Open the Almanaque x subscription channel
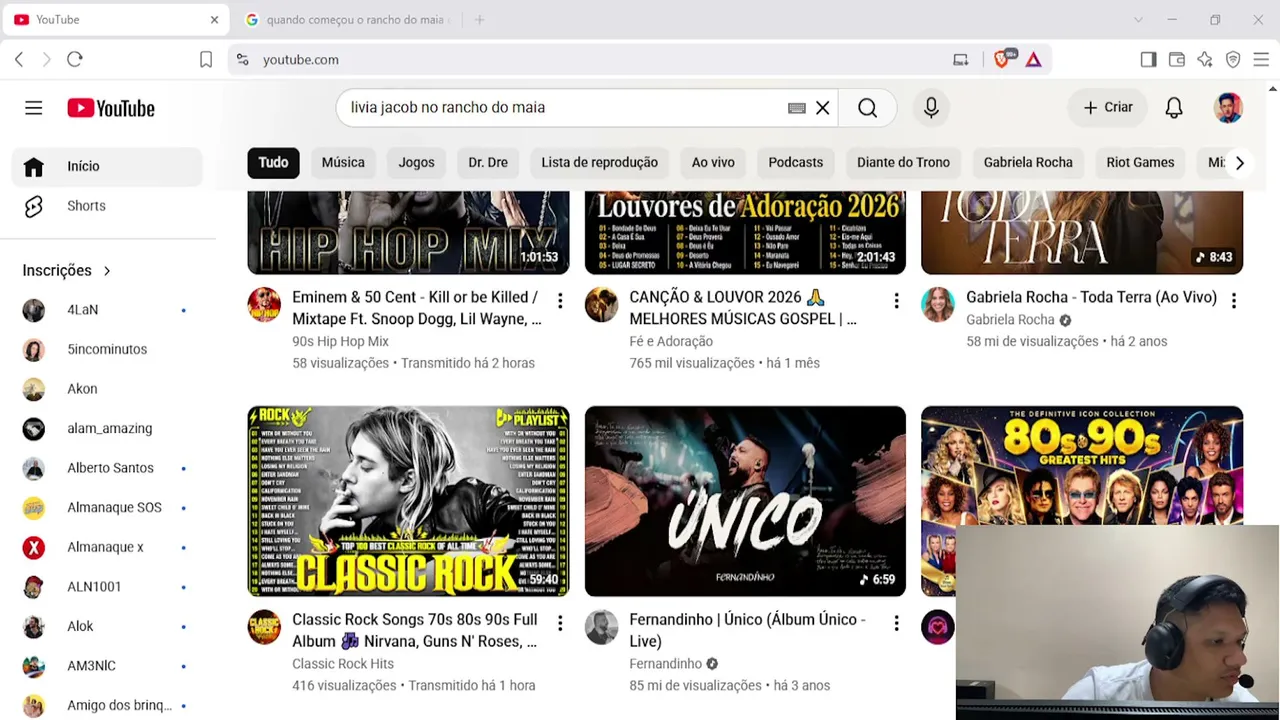Image resolution: width=1280 pixels, height=720 pixels. click(107, 548)
